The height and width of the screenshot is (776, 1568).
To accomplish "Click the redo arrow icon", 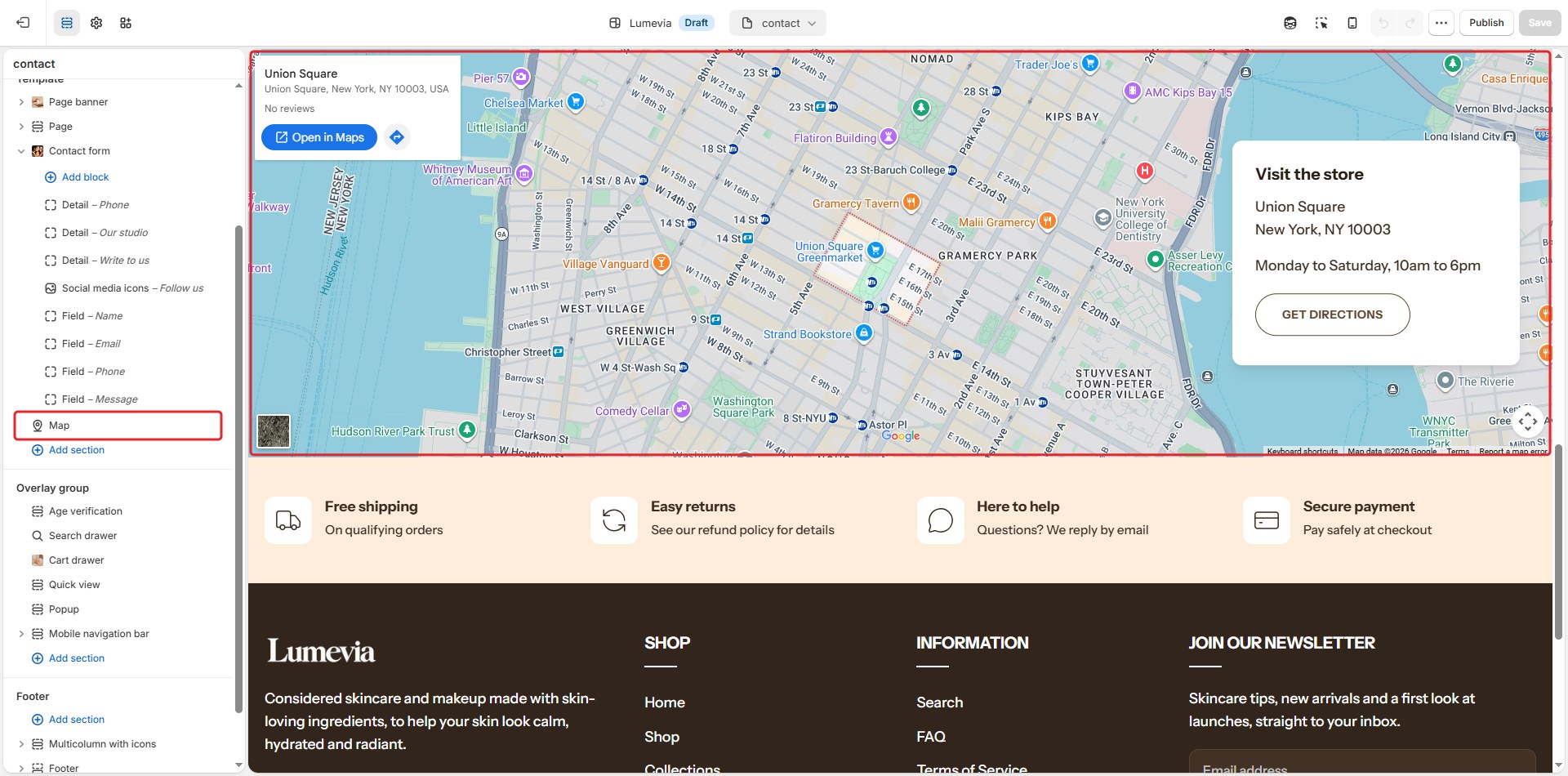I will tap(1410, 23).
